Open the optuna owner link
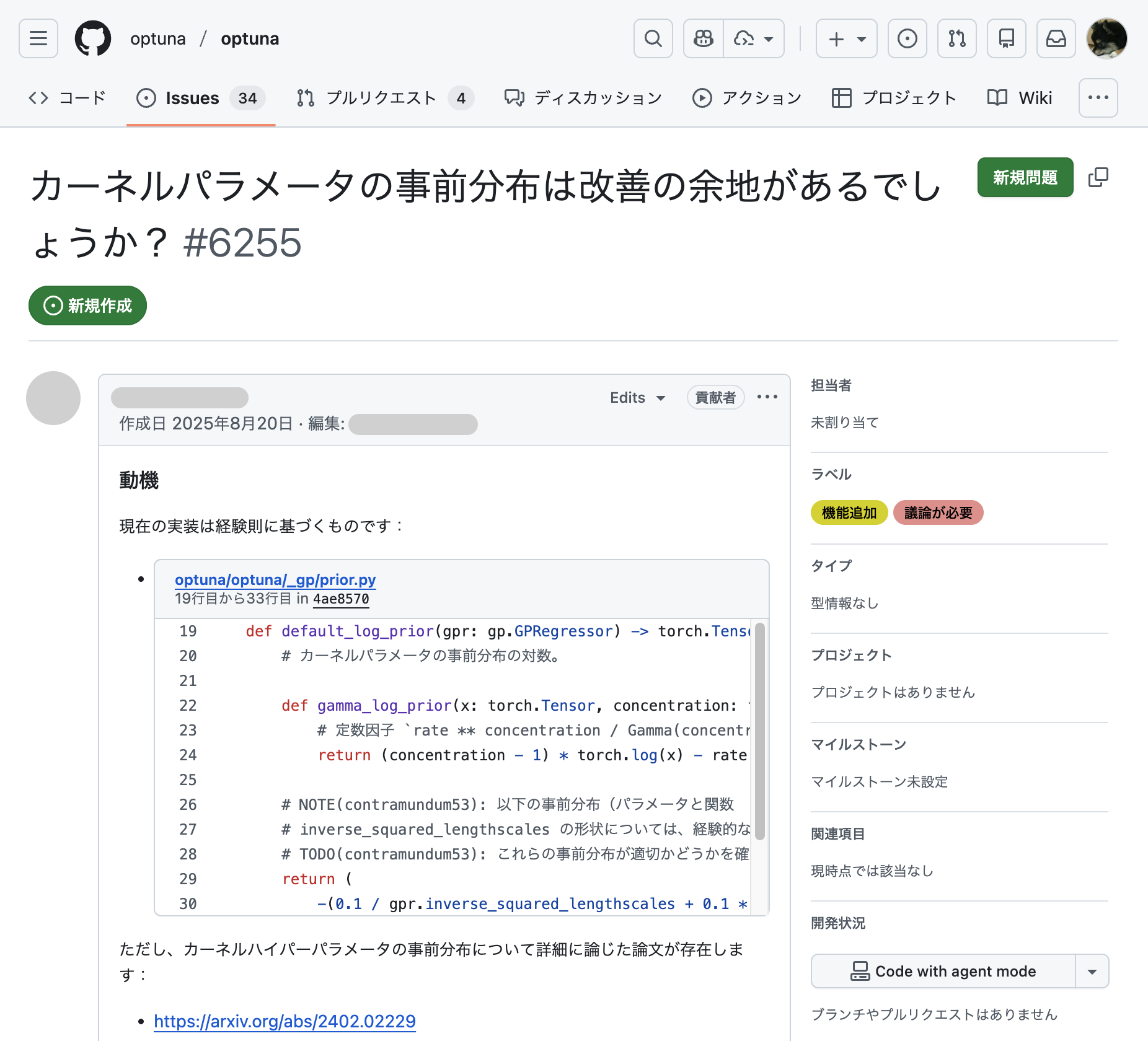1148x1041 pixels. (x=158, y=38)
